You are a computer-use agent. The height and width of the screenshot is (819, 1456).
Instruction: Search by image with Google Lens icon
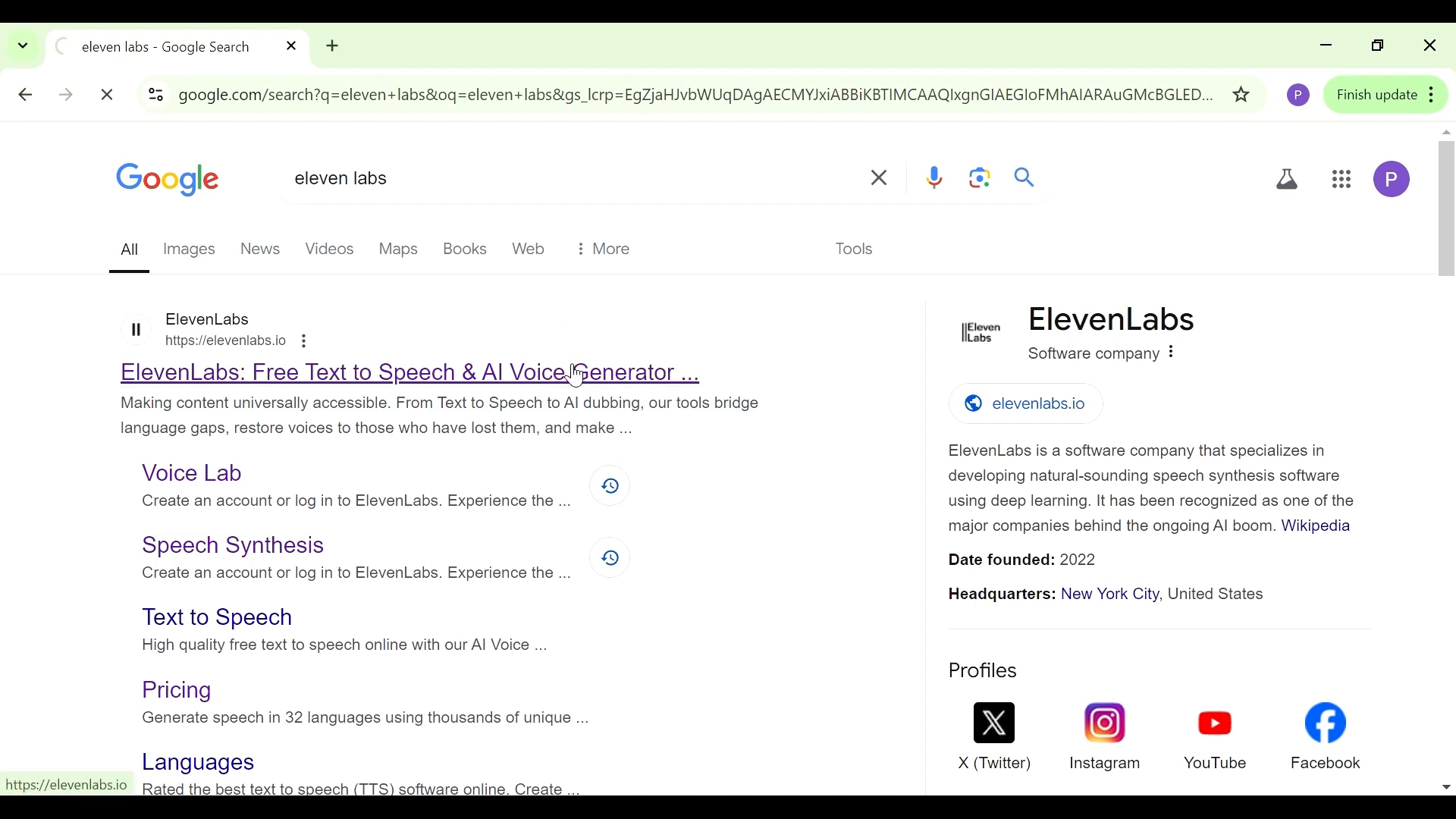coord(981,179)
